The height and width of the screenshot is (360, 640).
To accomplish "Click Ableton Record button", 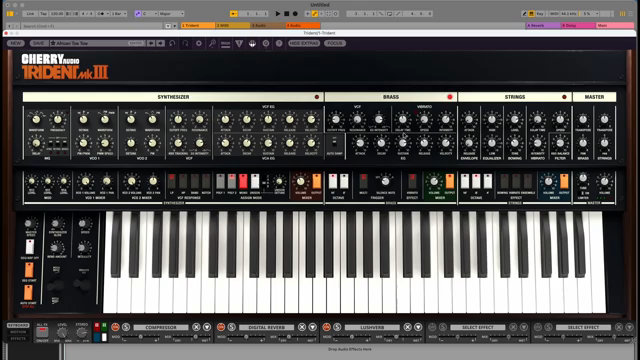I will [295, 13].
